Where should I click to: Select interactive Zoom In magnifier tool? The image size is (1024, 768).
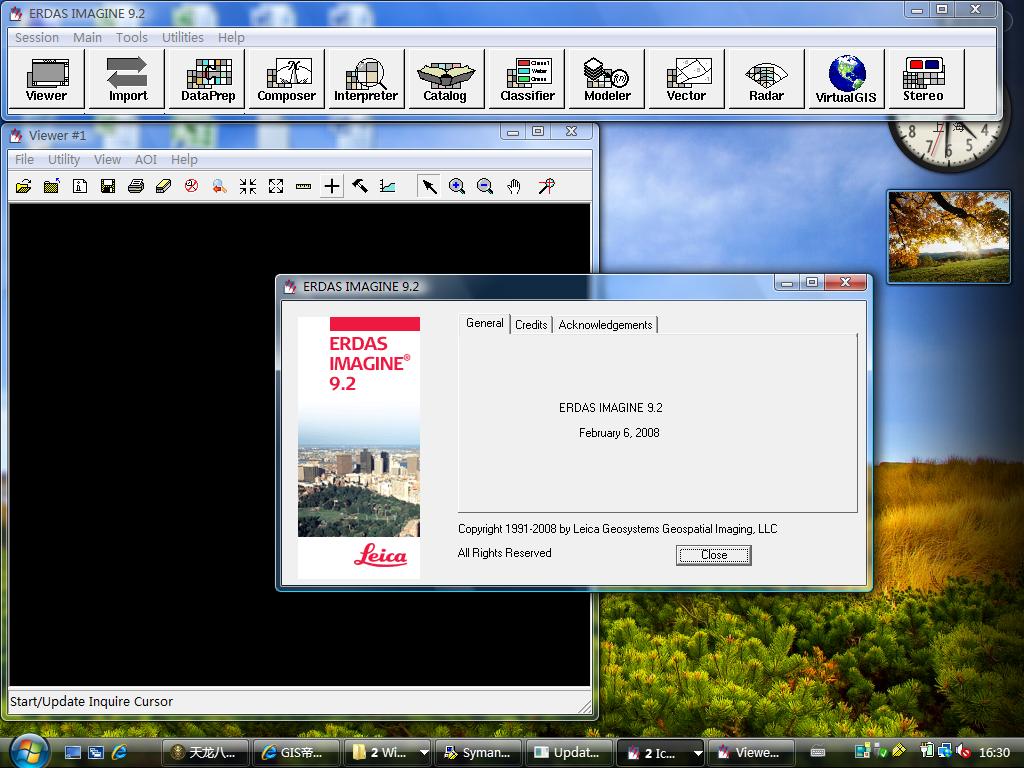point(456,187)
